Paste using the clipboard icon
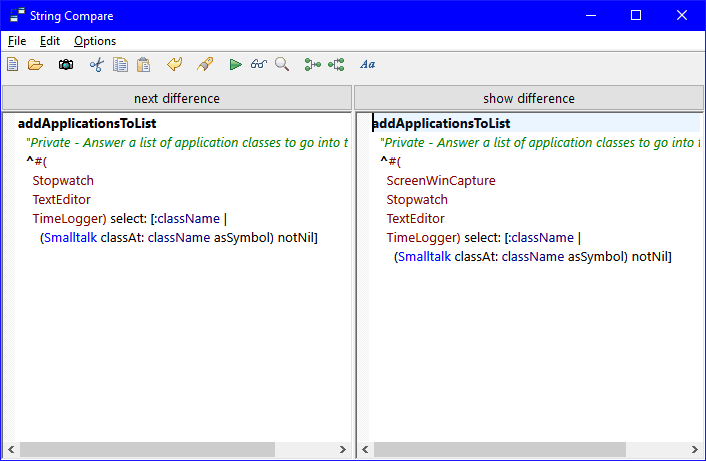 click(143, 65)
